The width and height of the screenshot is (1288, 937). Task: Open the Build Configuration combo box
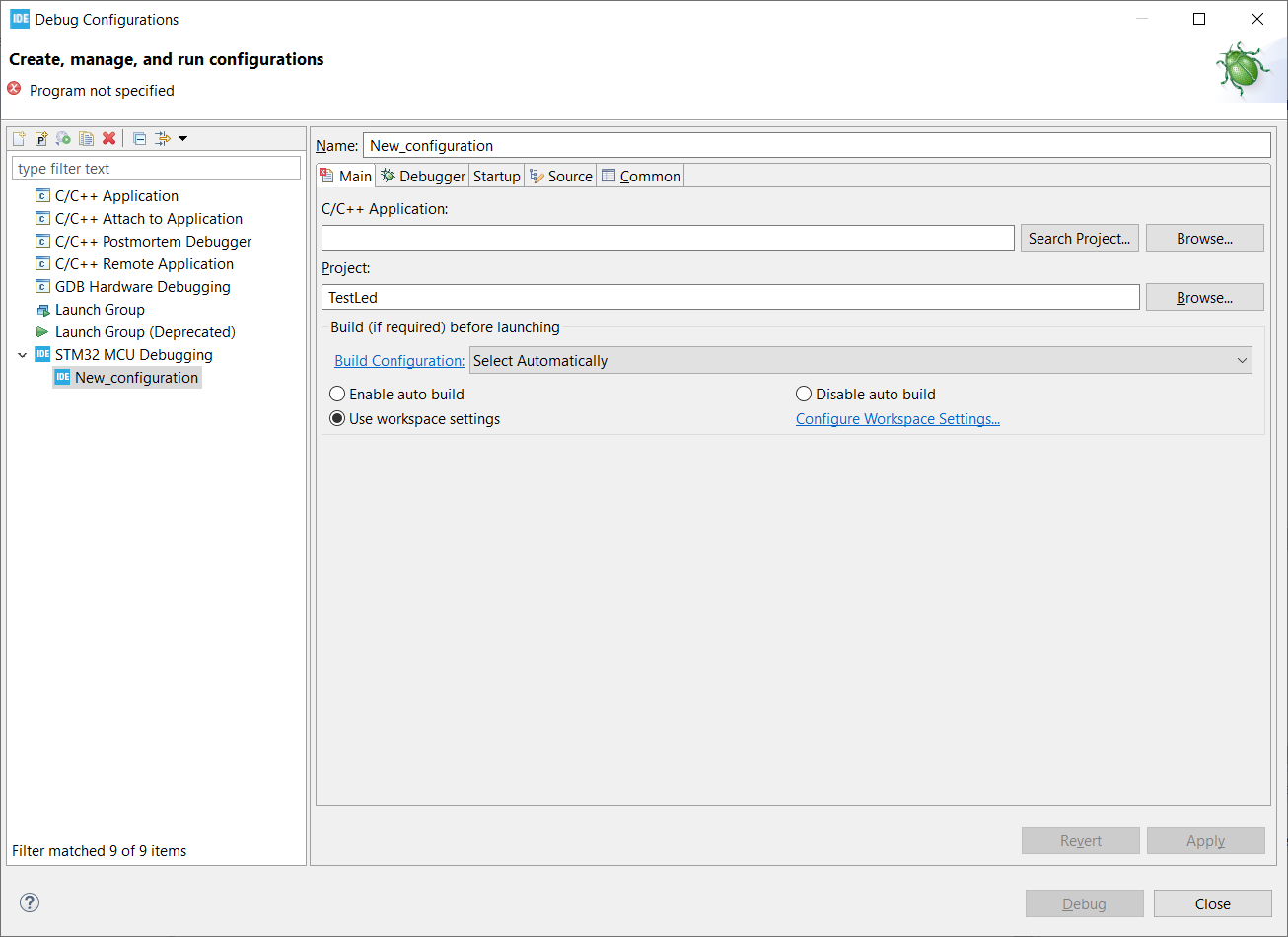(x=861, y=361)
